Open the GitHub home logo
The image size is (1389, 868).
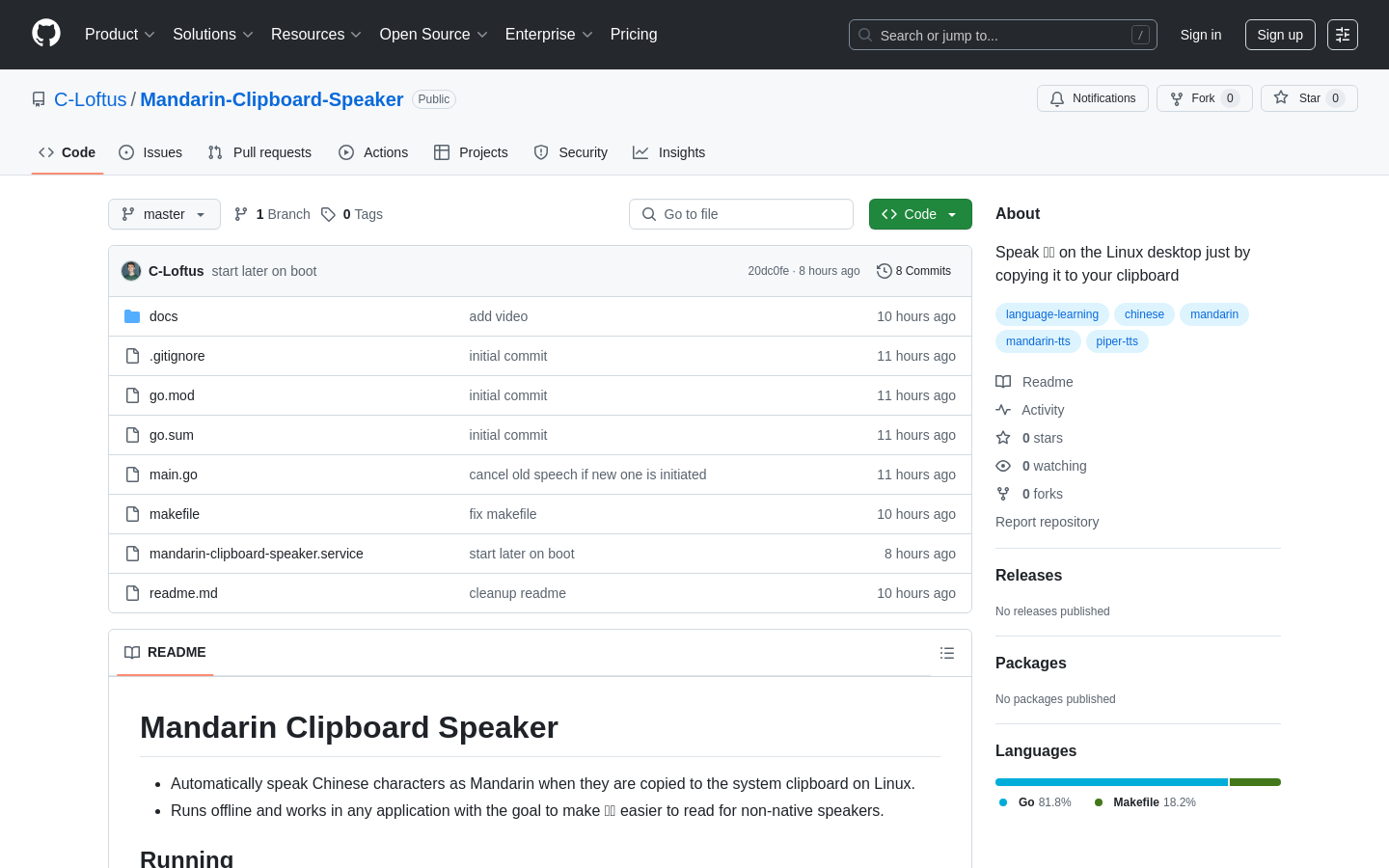pyautogui.click(x=46, y=34)
